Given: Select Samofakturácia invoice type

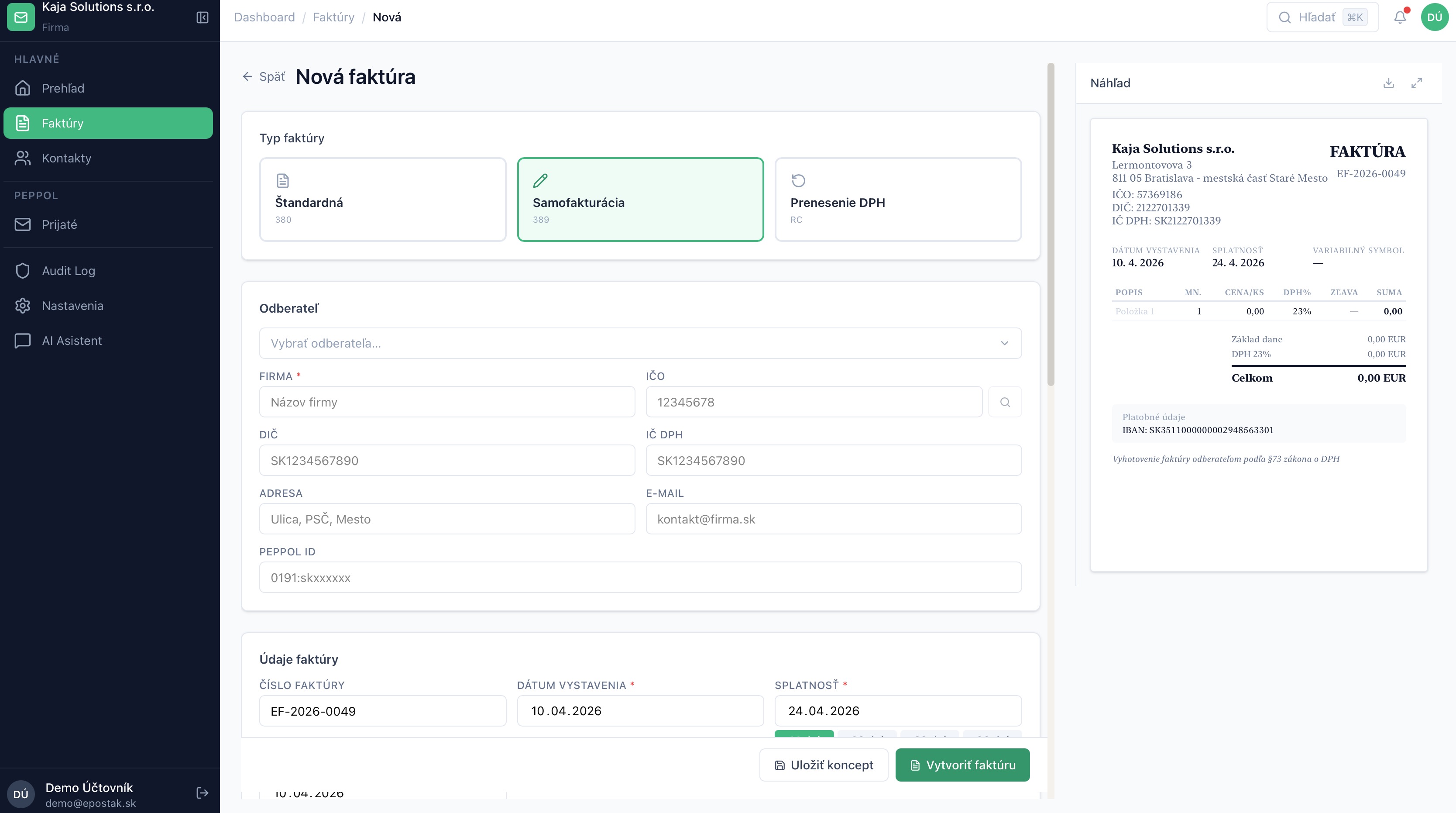Looking at the screenshot, I should click(x=640, y=200).
